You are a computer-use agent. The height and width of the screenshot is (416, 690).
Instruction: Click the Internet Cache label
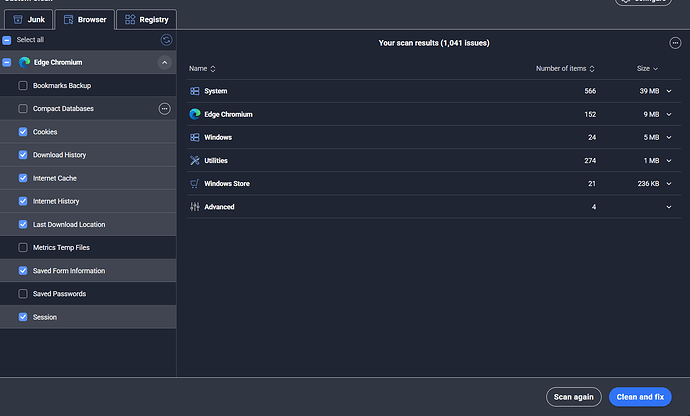pos(55,178)
